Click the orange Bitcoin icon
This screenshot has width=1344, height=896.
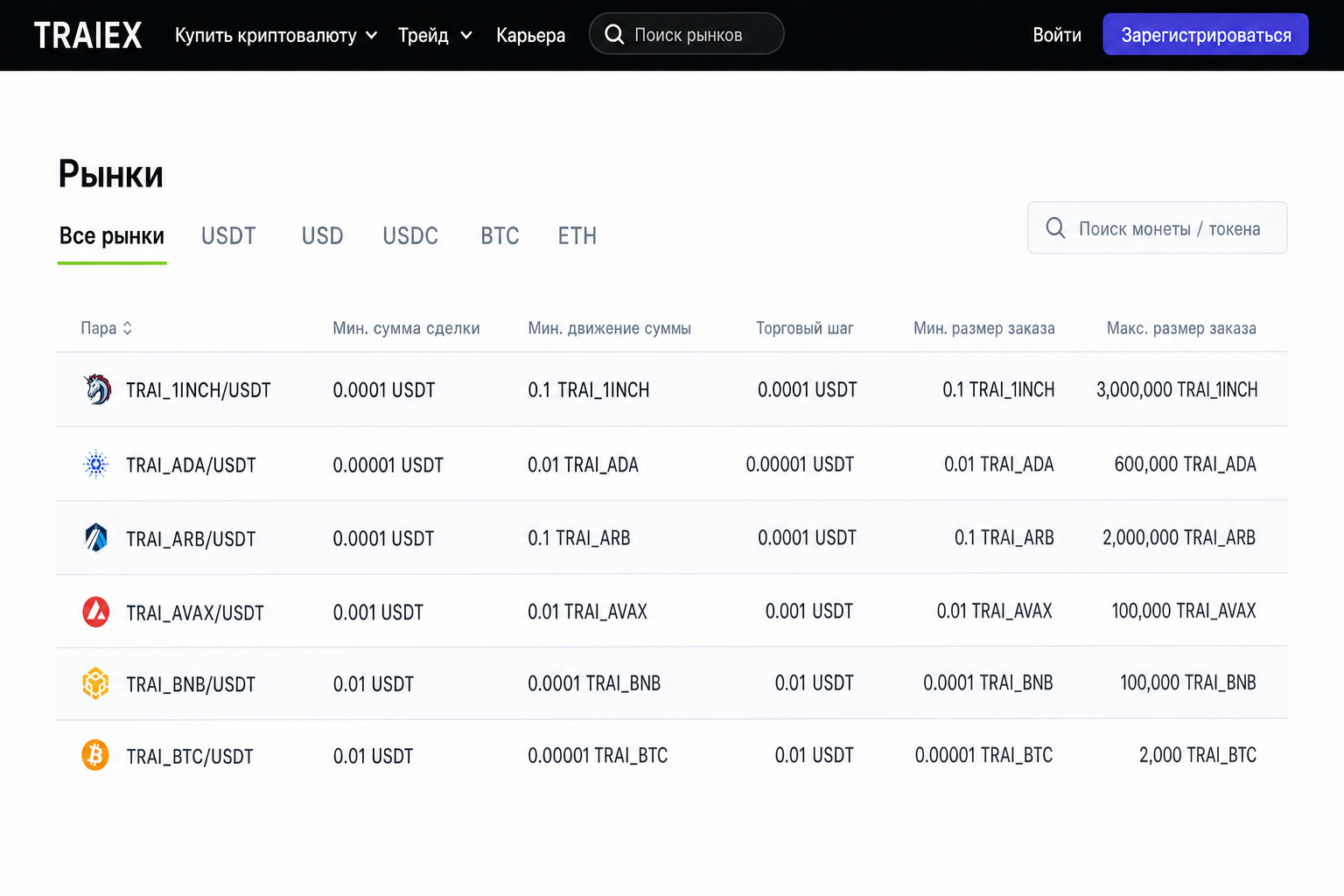point(95,755)
